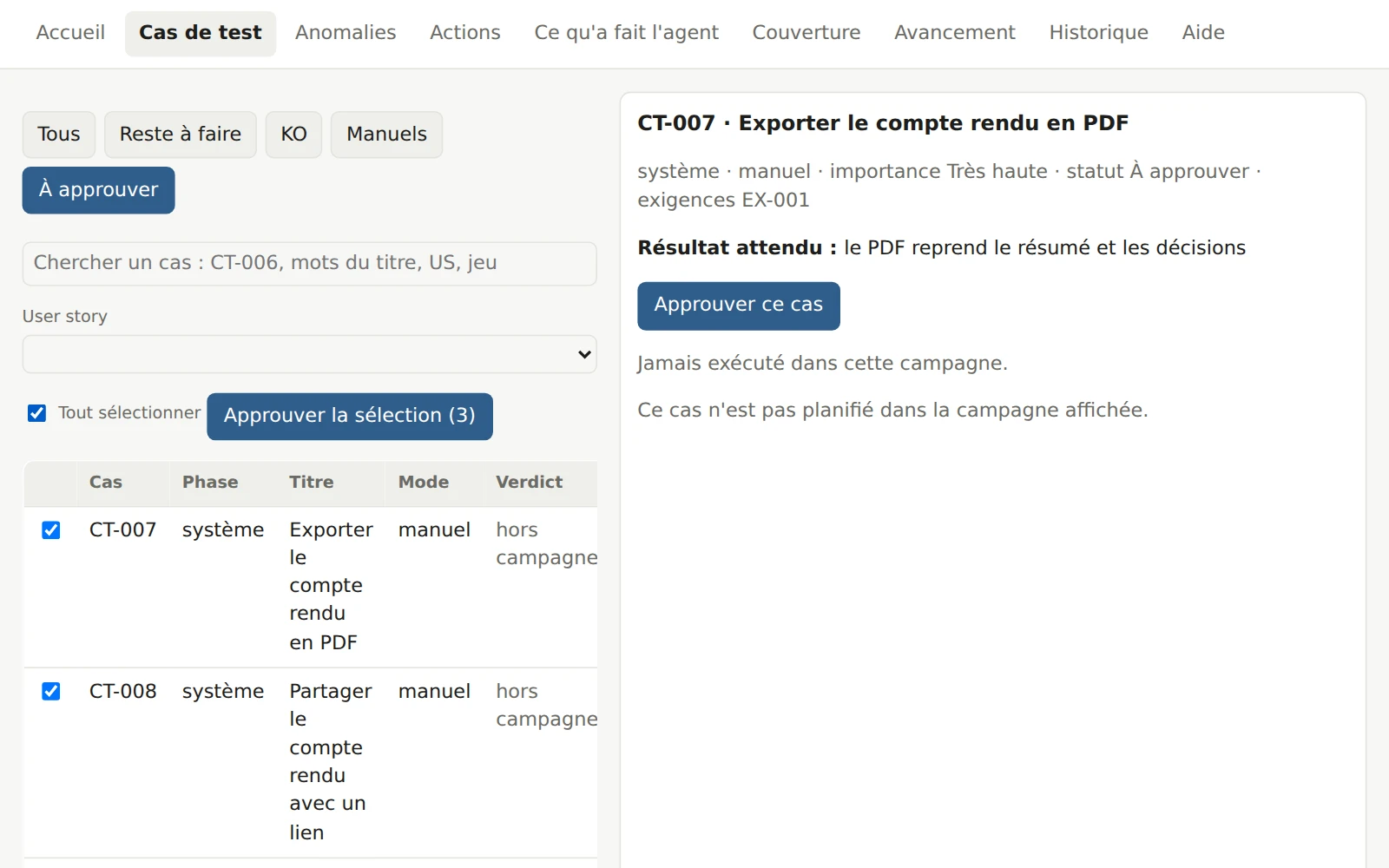
Task: Open the Accueil tab
Action: pos(70,33)
